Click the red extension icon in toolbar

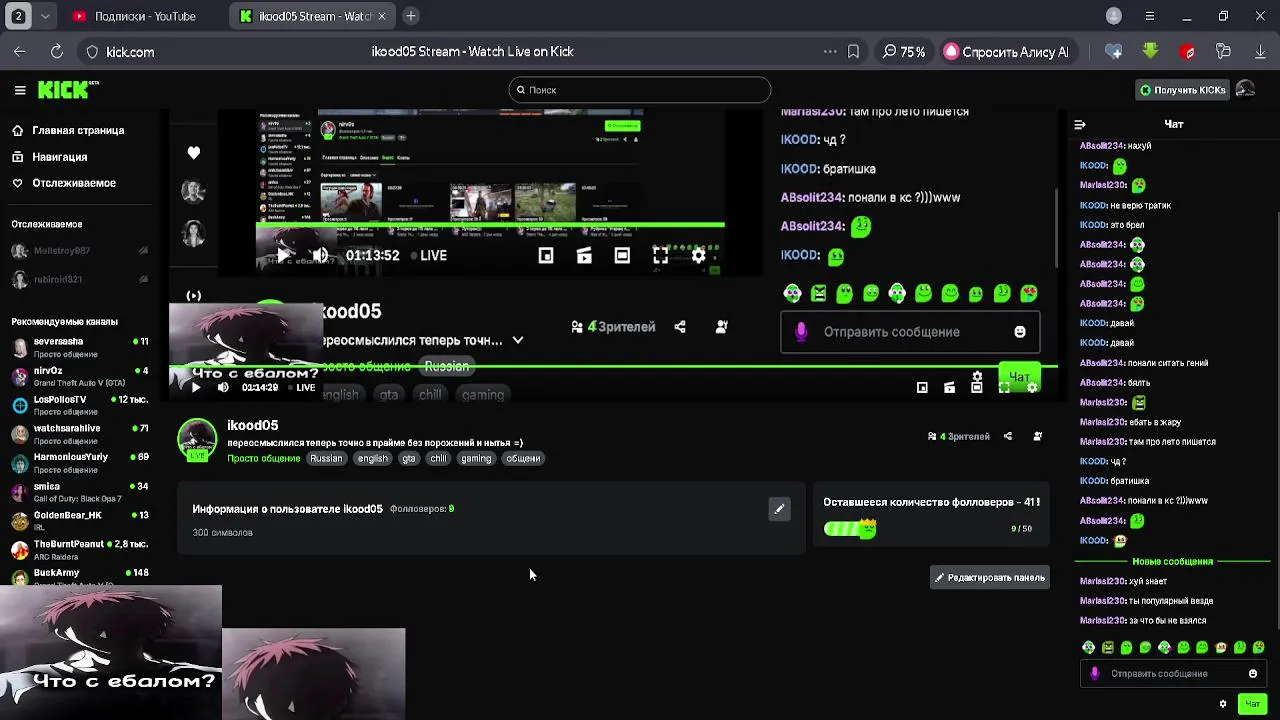coord(1187,52)
